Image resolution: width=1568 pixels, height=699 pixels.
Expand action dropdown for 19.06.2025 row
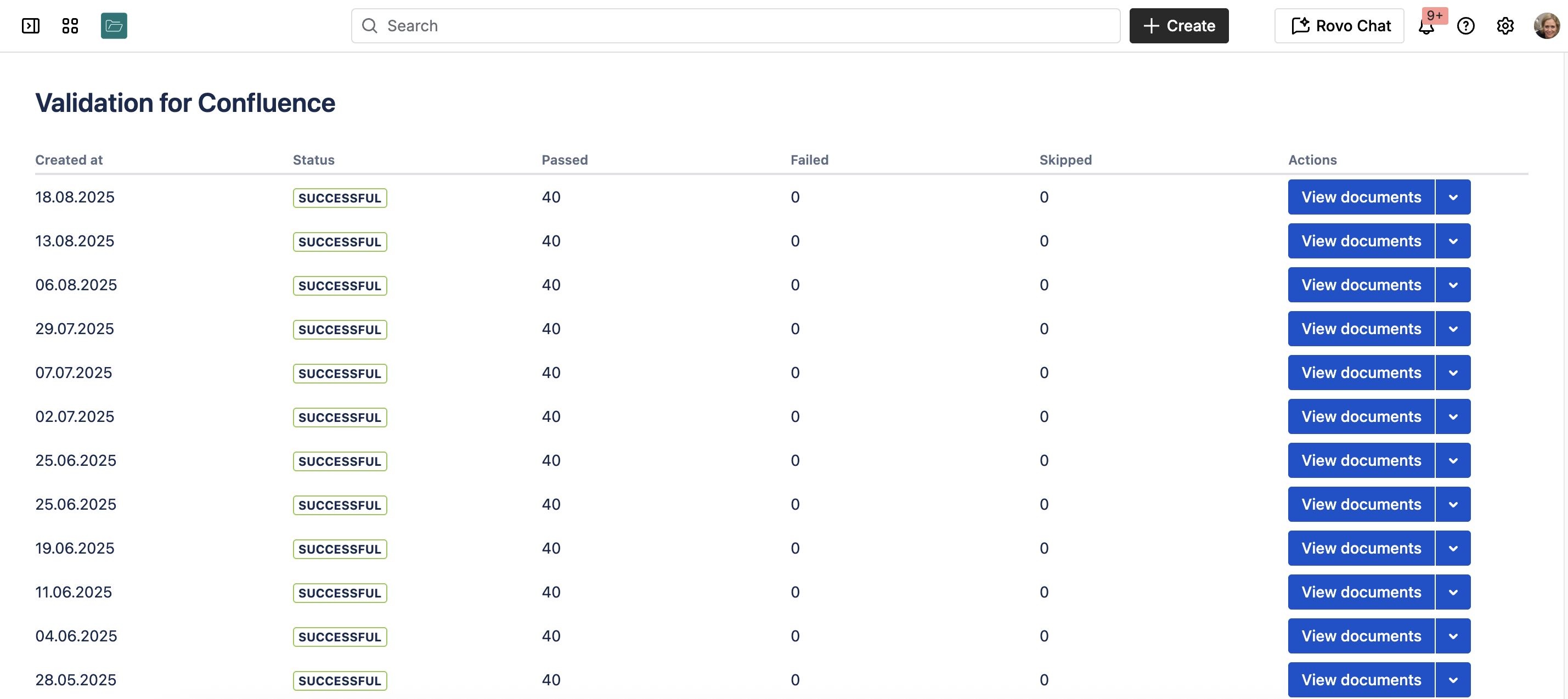pyautogui.click(x=1453, y=548)
